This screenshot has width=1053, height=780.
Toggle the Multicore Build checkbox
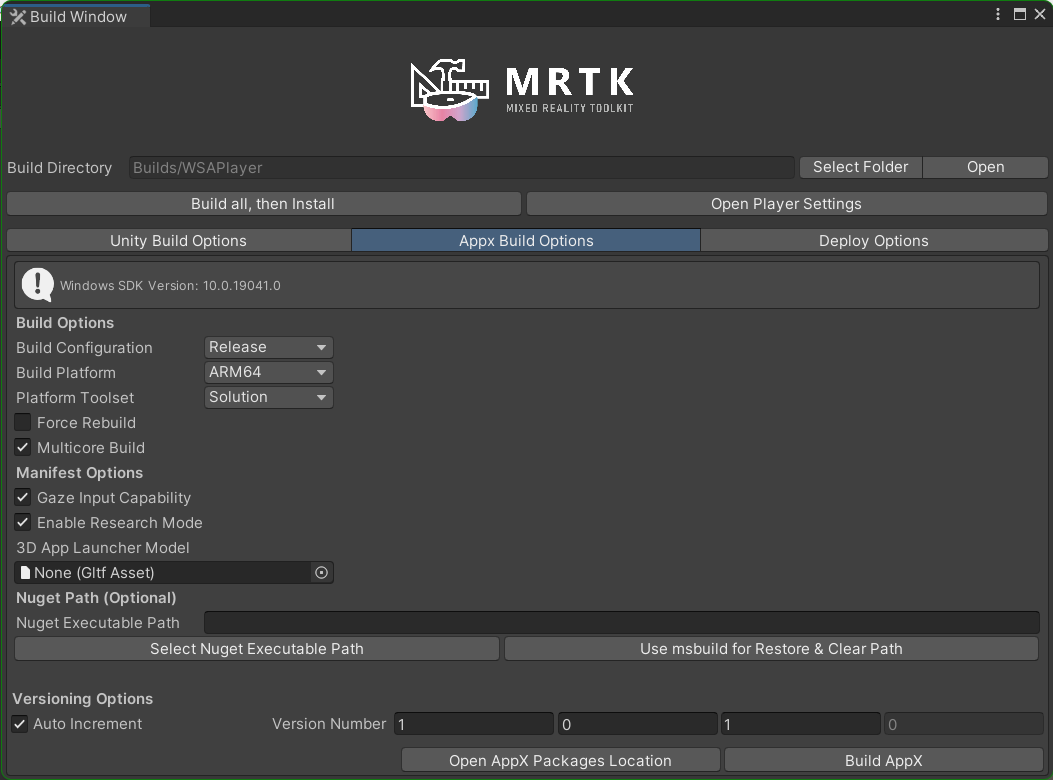[23, 447]
